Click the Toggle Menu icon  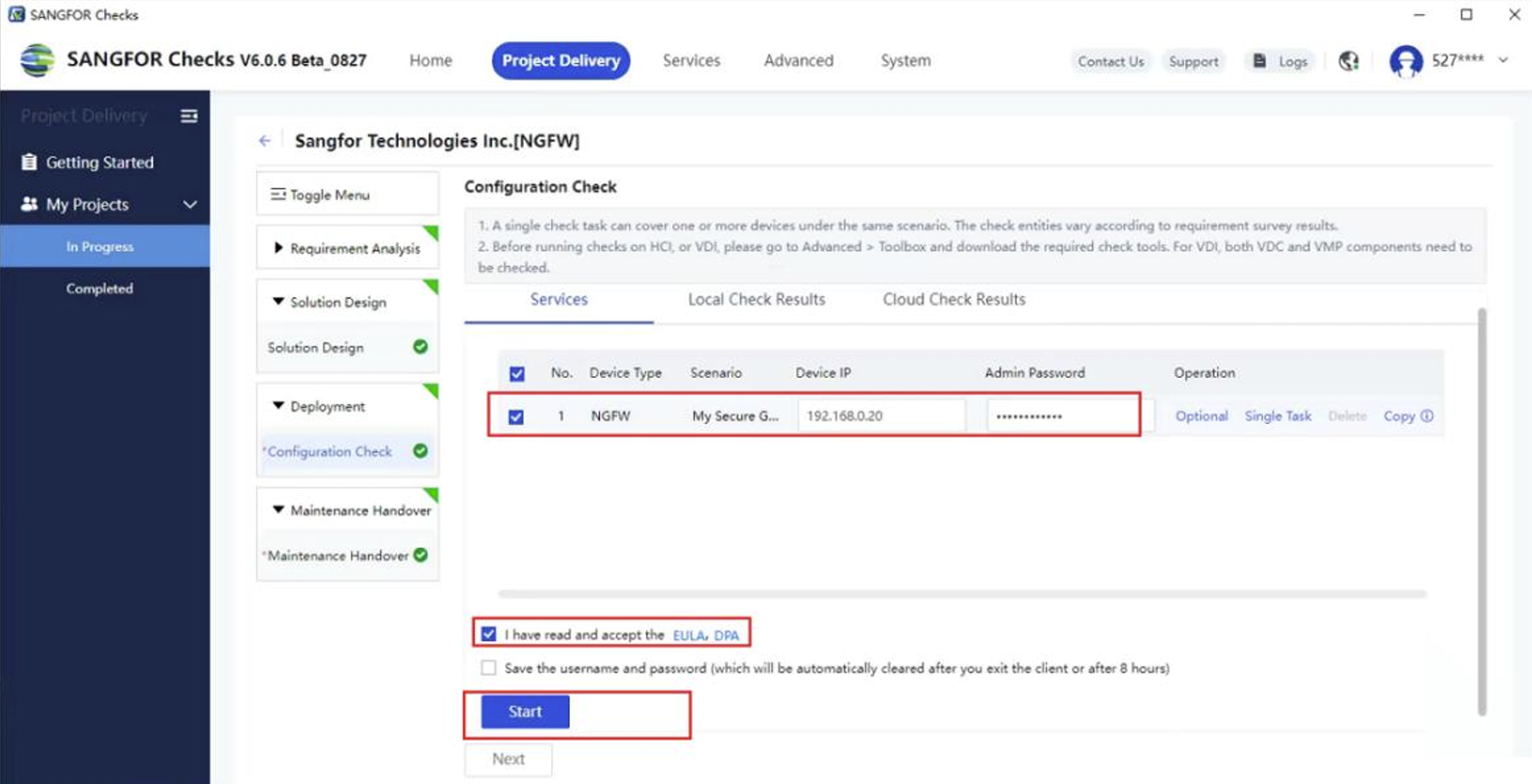click(x=278, y=195)
